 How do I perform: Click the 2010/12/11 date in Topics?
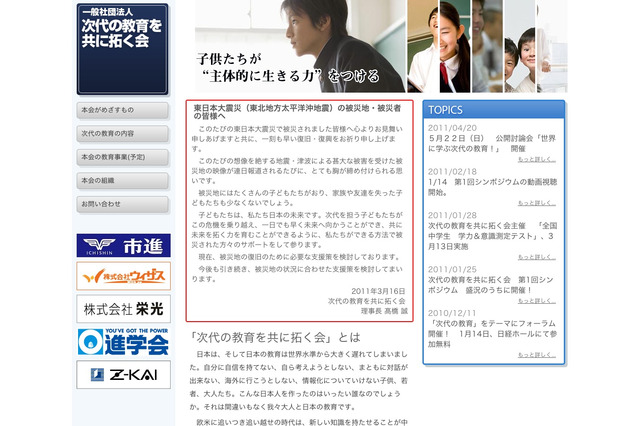452,313
